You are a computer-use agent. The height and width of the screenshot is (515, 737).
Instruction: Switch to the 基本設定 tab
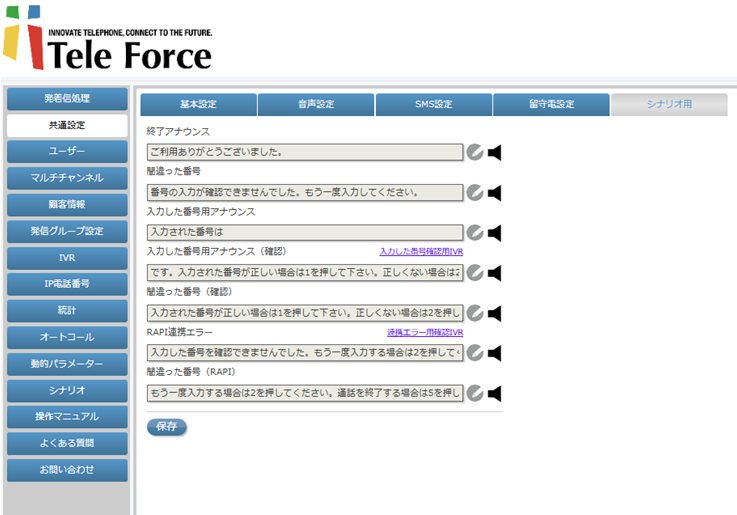point(198,105)
